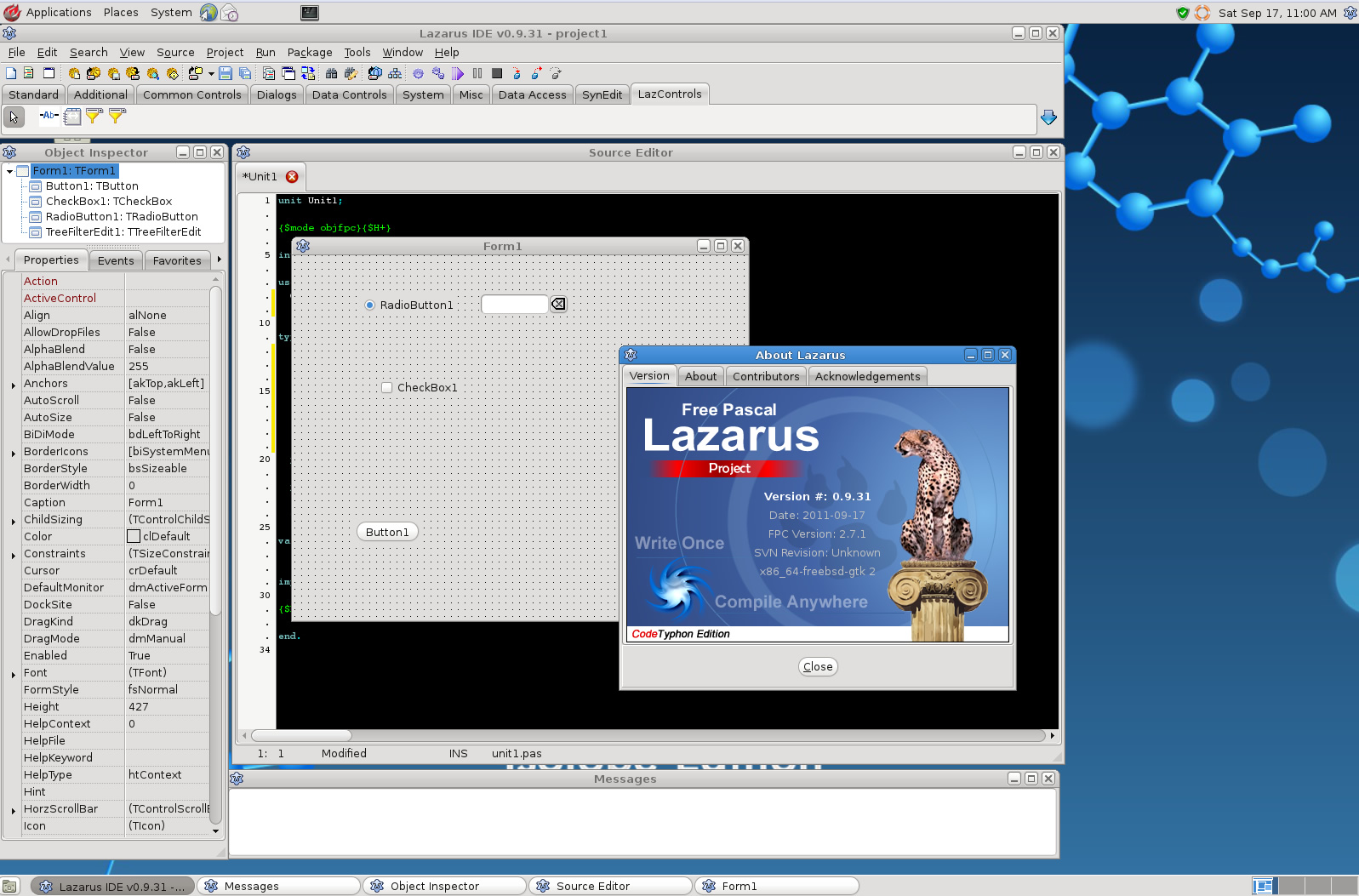
Task: Click the Pause debugger icon
Action: point(477,73)
